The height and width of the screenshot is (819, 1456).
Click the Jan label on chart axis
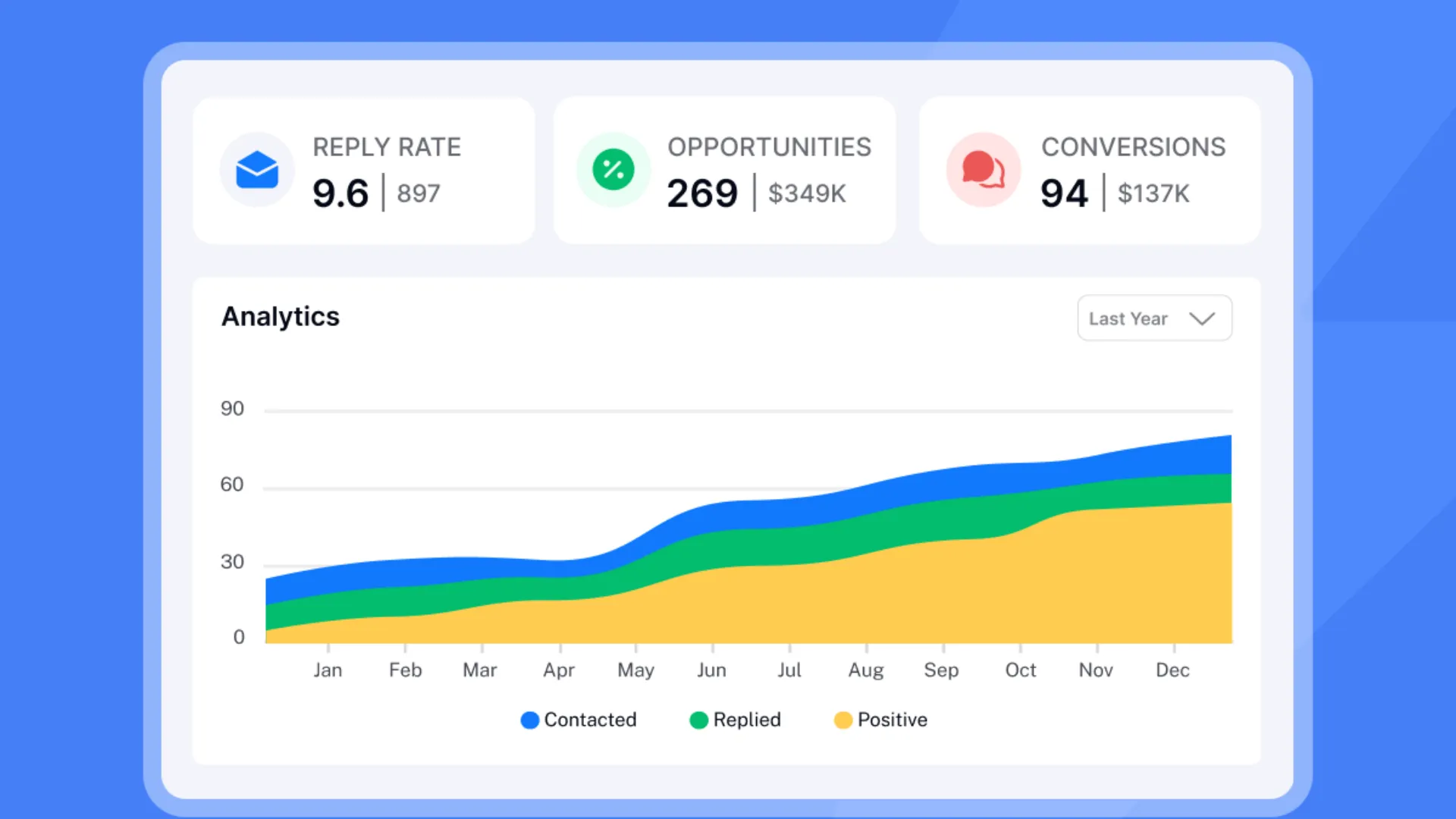[328, 670]
